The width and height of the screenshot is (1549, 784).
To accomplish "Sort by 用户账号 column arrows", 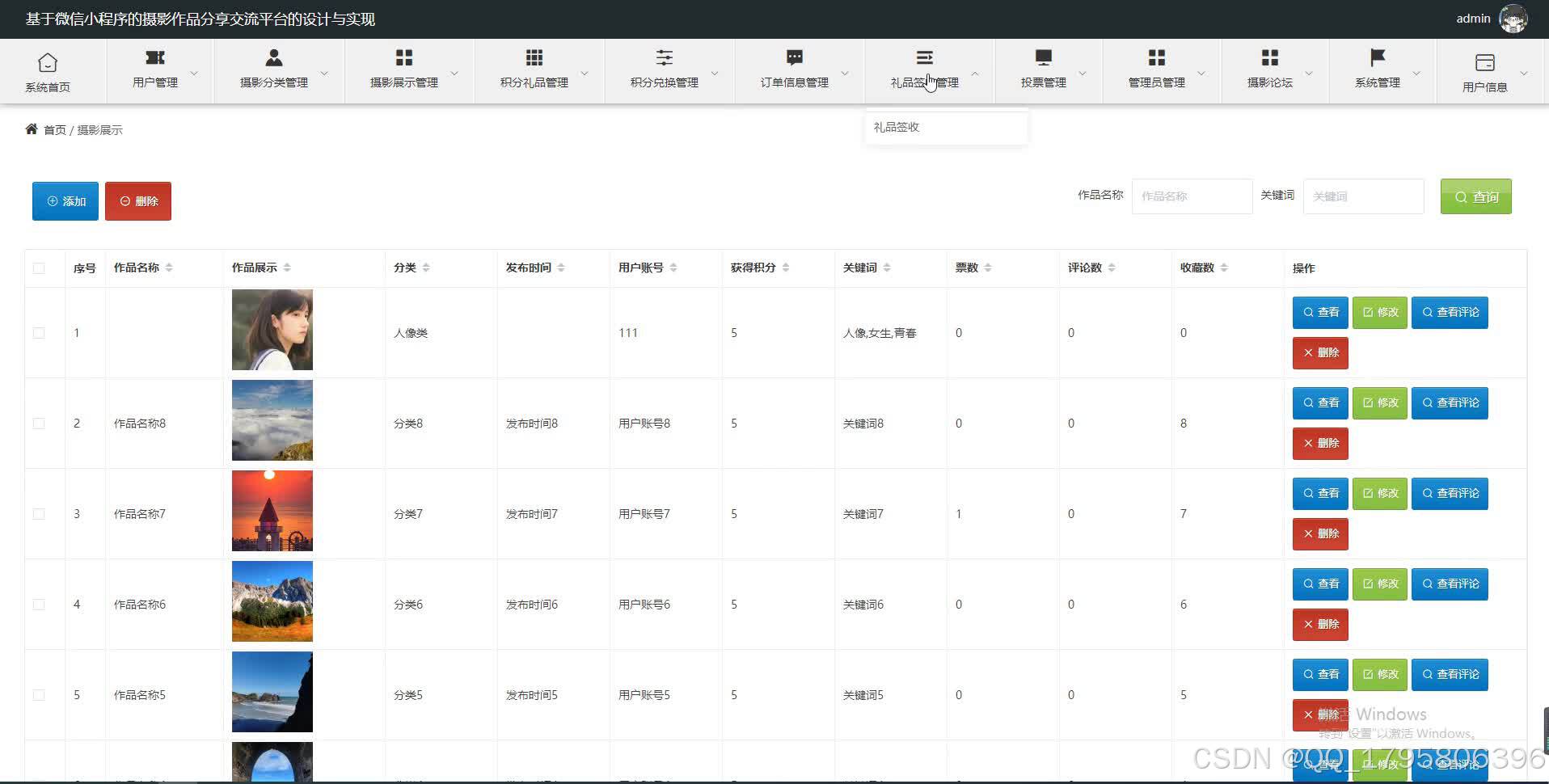I will 673,268.
